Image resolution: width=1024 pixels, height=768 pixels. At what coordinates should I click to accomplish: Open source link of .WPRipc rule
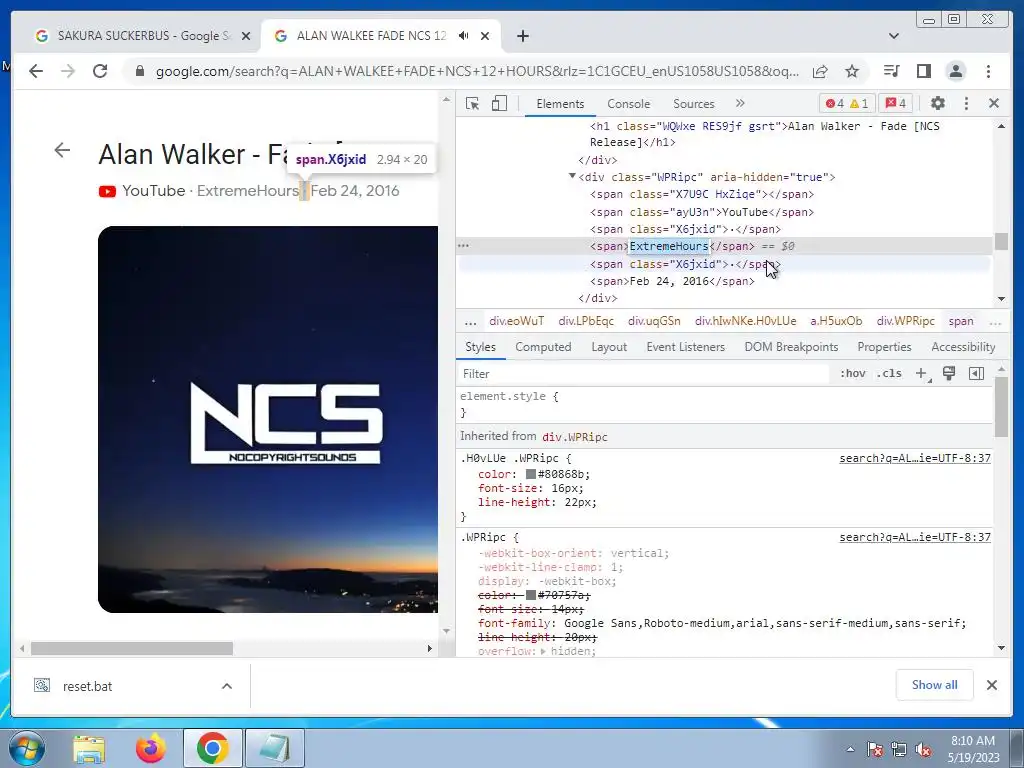pyautogui.click(x=915, y=537)
